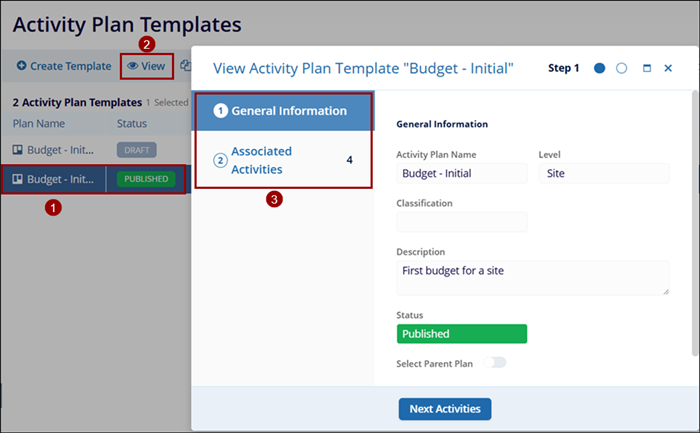Close the View Activity Plan Template dialog
Screen dimensions: 700x433
[x=668, y=68]
